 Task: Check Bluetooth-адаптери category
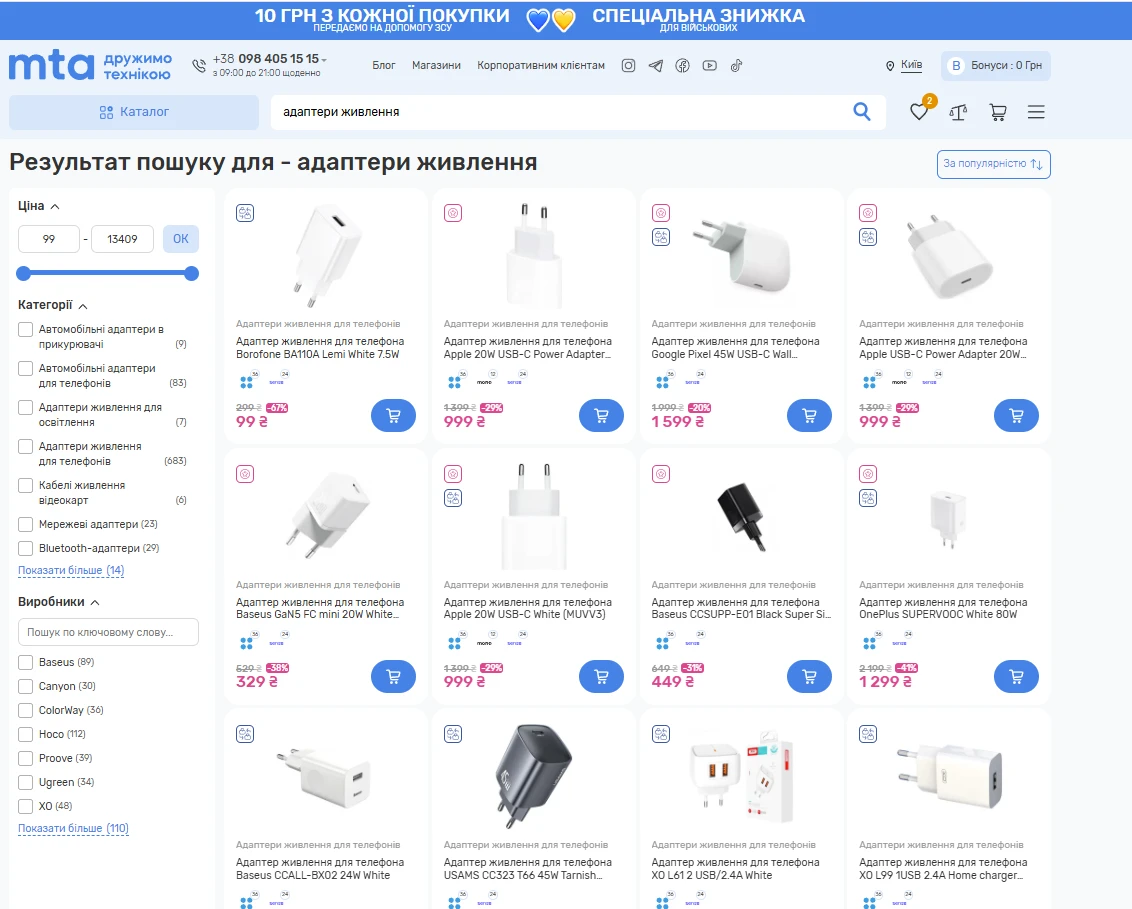[x=25, y=548]
